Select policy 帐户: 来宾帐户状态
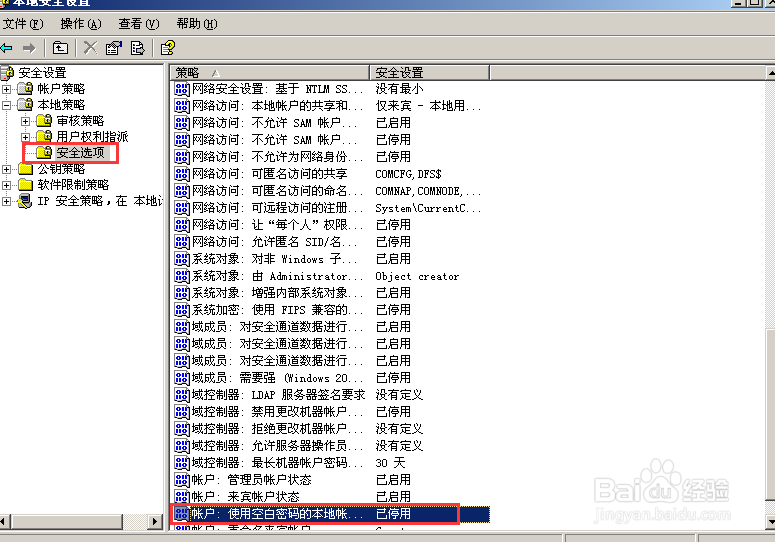This screenshot has height=542, width=775. (246, 497)
